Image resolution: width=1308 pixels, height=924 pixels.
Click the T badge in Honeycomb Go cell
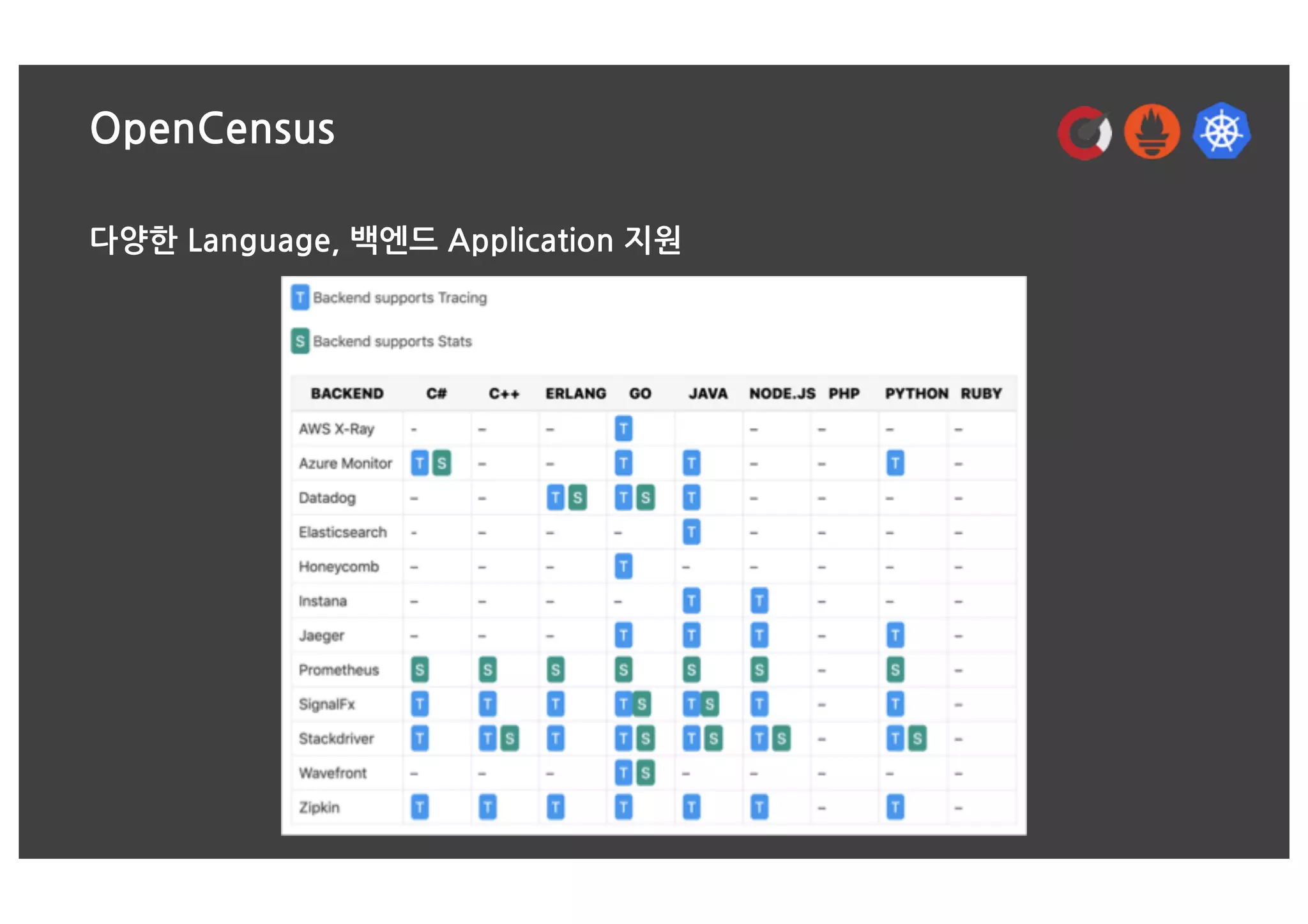point(623,566)
